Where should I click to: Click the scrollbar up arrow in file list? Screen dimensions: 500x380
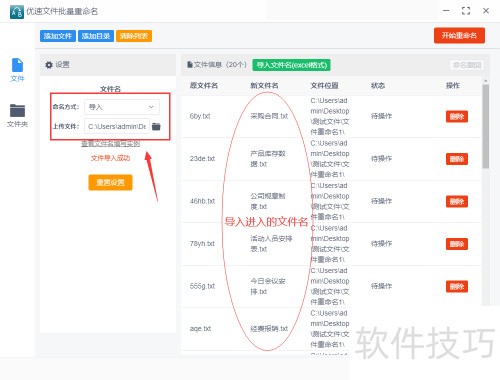pos(486,81)
